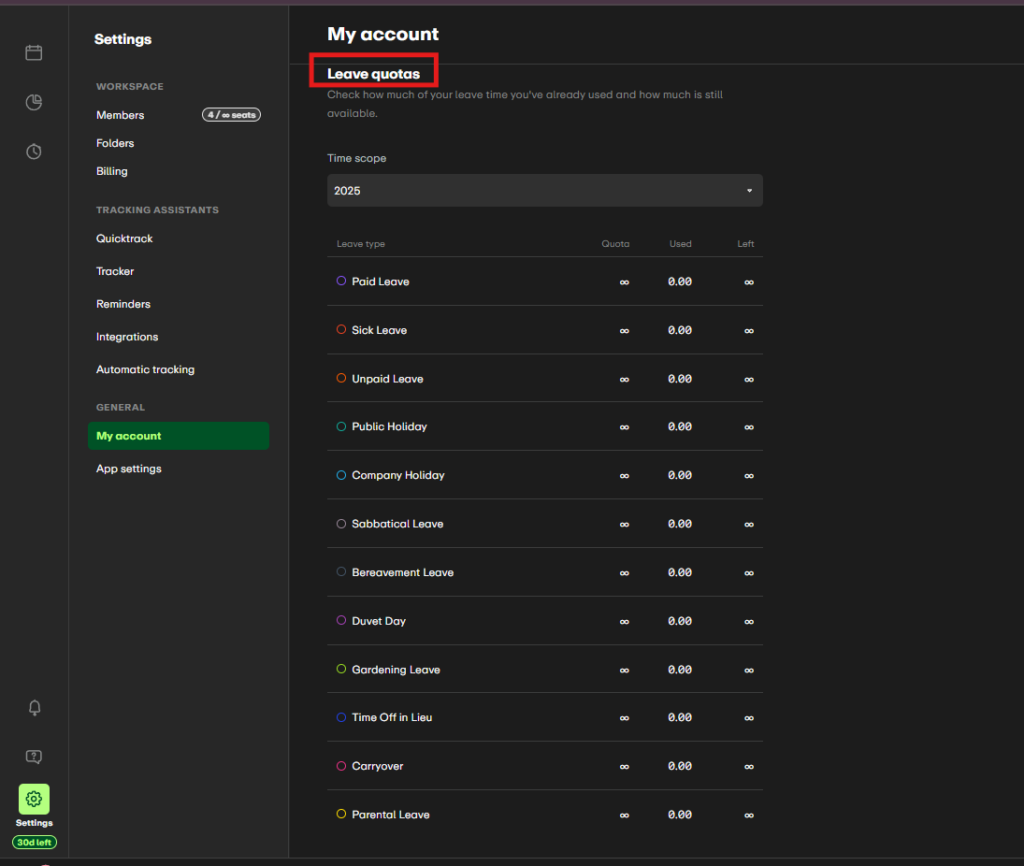Select the Sick Leave row label

point(379,330)
